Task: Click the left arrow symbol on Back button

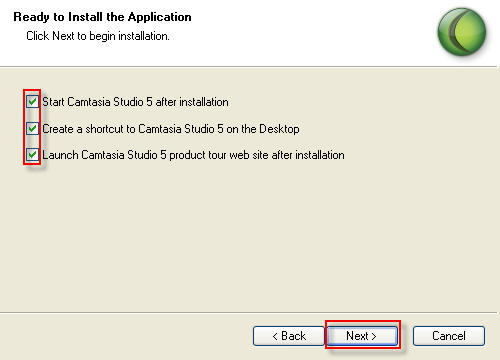Action: point(275,336)
